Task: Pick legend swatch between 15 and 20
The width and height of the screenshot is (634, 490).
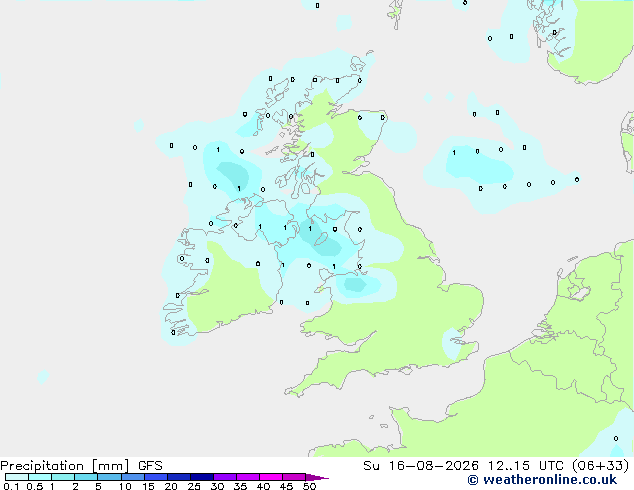Action: pyautogui.click(x=156, y=477)
